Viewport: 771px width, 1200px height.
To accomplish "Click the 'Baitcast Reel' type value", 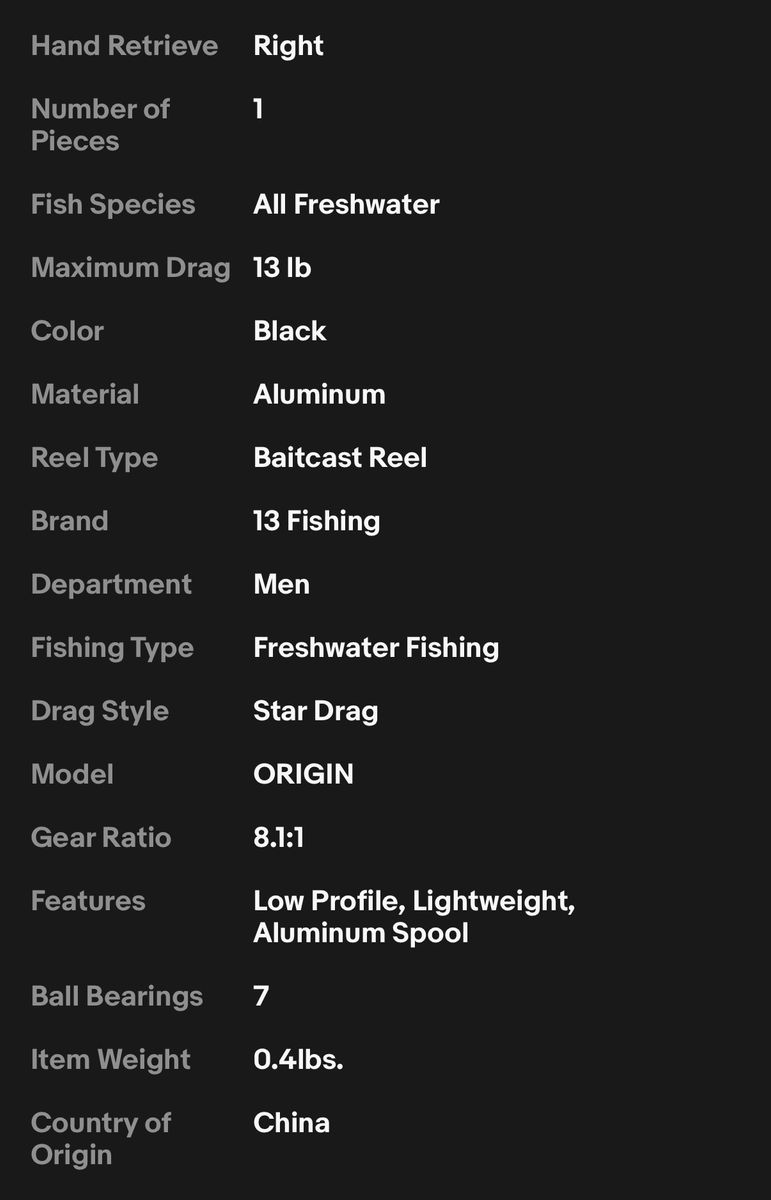I will (x=340, y=457).
